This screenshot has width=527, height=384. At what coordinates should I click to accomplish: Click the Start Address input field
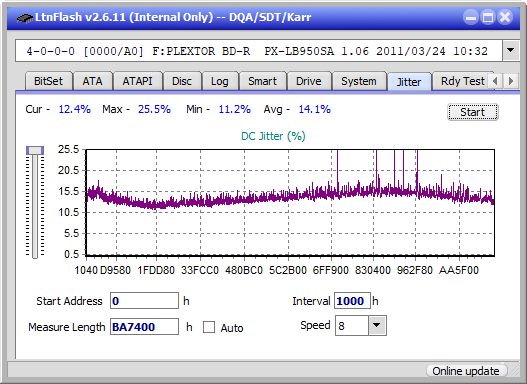(145, 300)
